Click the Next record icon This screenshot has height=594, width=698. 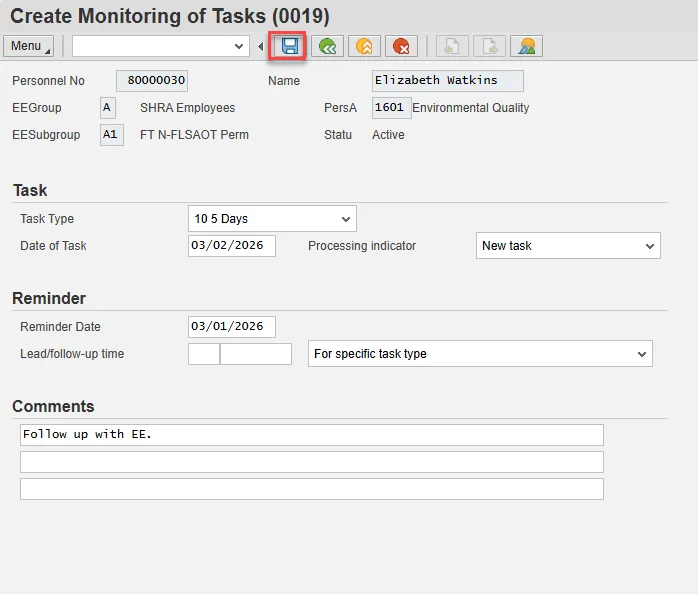pos(489,46)
